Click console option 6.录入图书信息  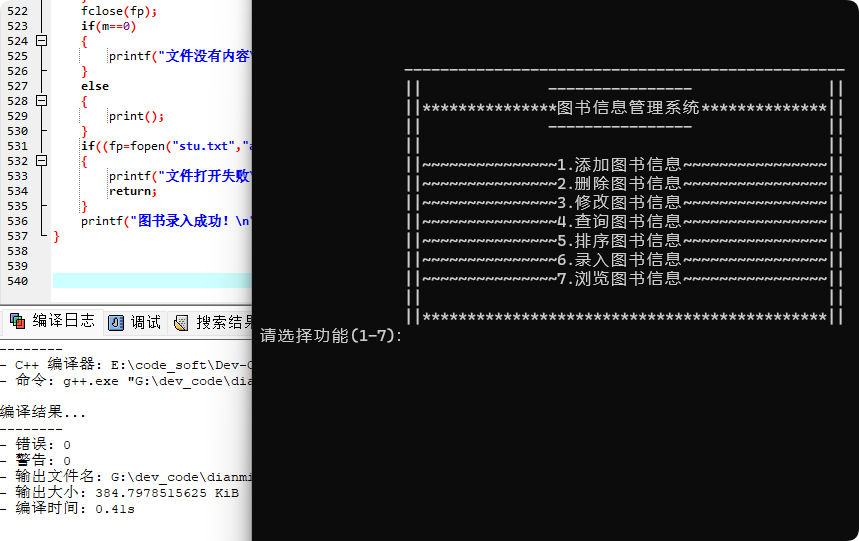[x=619, y=260]
